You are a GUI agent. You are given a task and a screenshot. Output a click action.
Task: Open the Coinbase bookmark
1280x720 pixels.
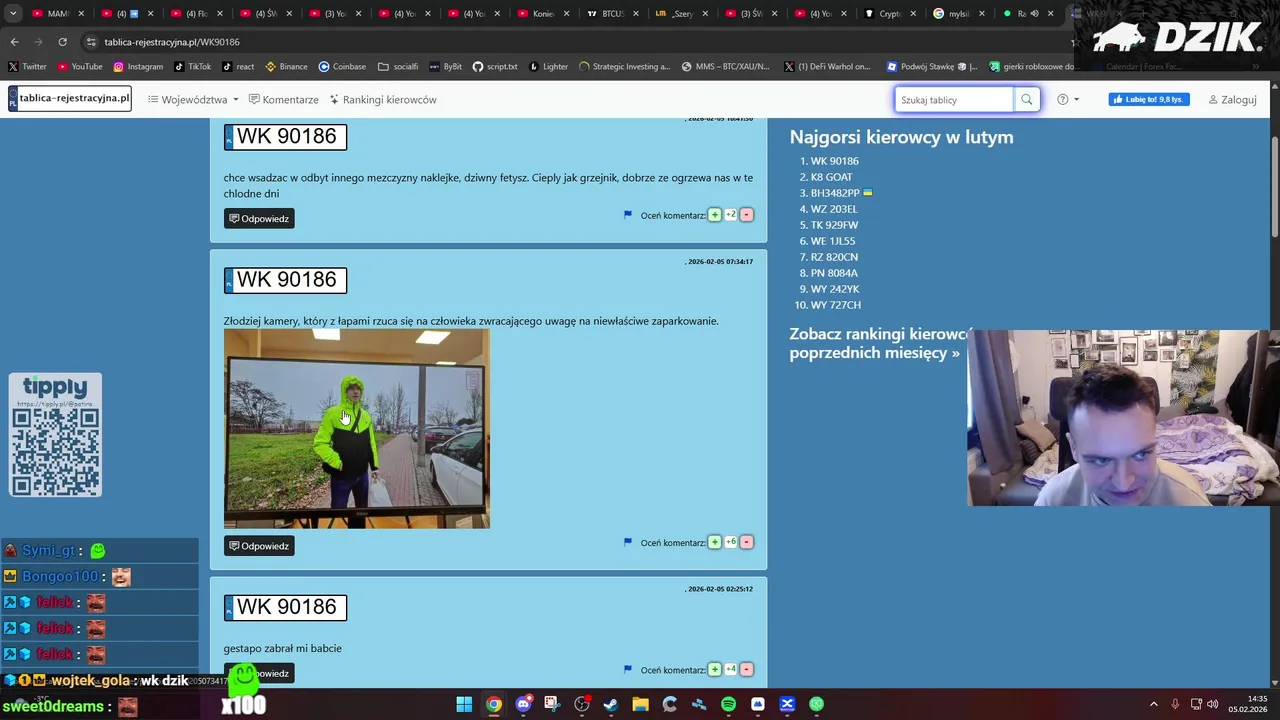click(x=342, y=66)
